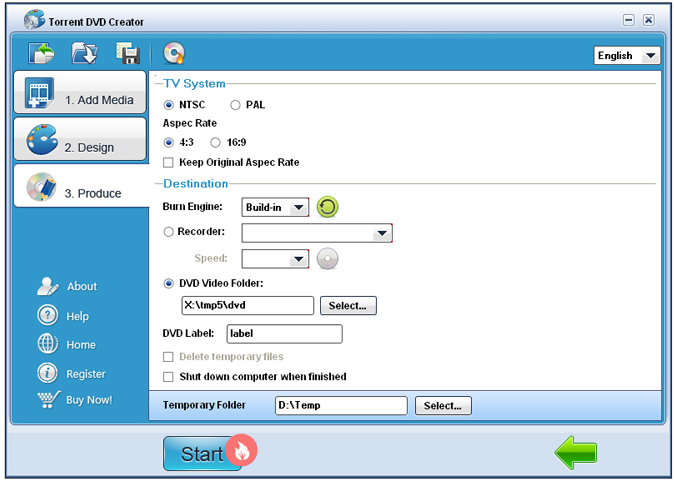This screenshot has height=481, width=674.
Task: Enable Keep Original Aspec Rate
Action: point(168,162)
